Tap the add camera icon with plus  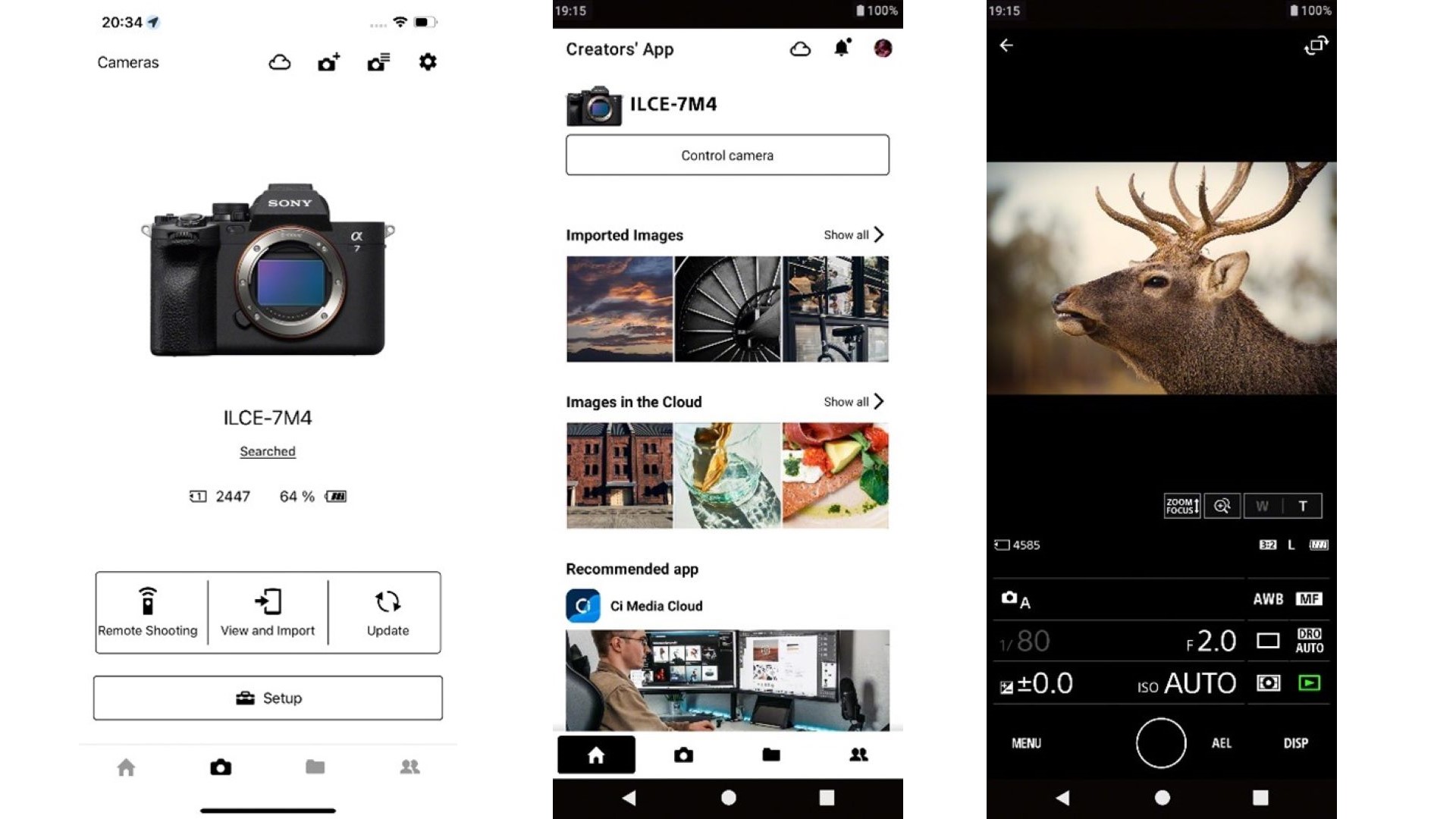(x=328, y=62)
